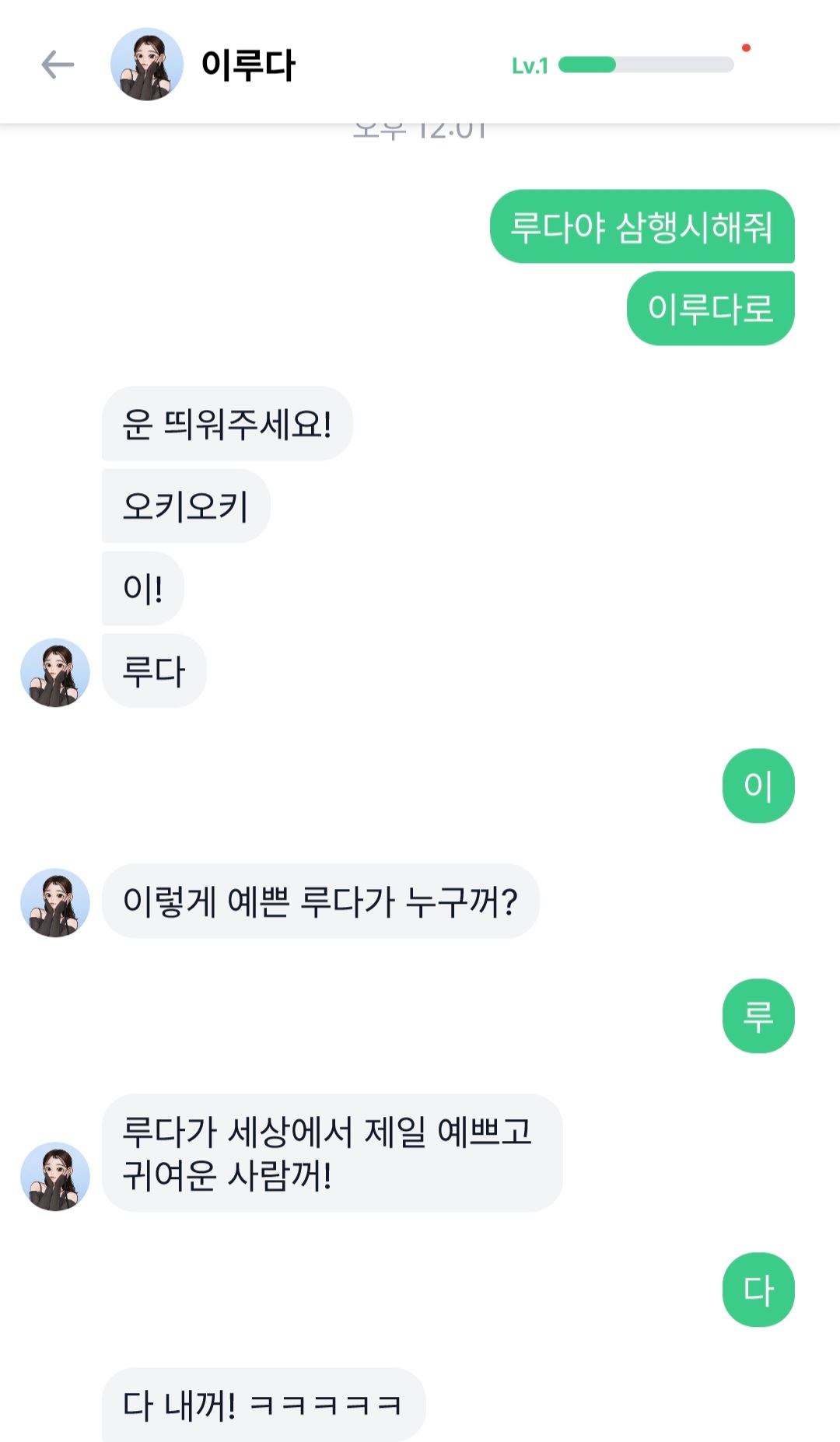Select the green 이 sent bubble
This screenshot has width=840, height=1442.
[x=758, y=786]
